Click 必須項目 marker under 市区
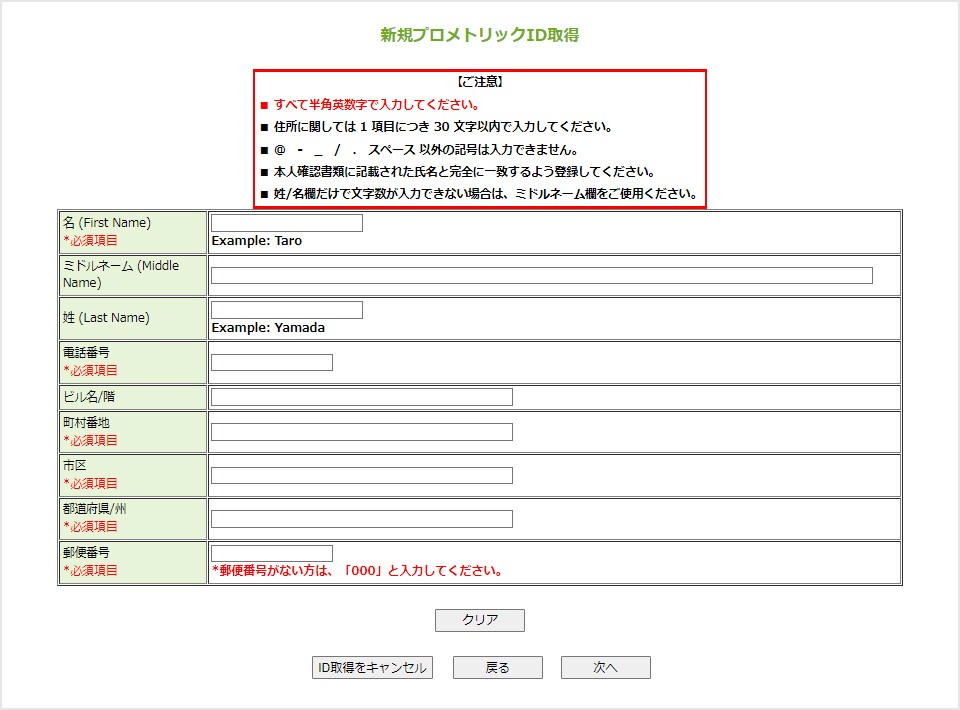The image size is (960, 710). (90, 484)
